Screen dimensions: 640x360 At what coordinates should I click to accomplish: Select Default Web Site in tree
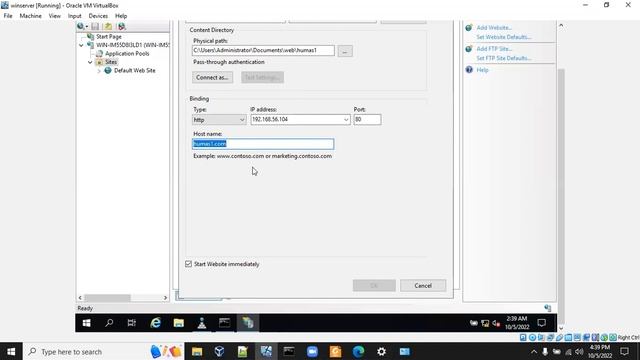coord(134,71)
